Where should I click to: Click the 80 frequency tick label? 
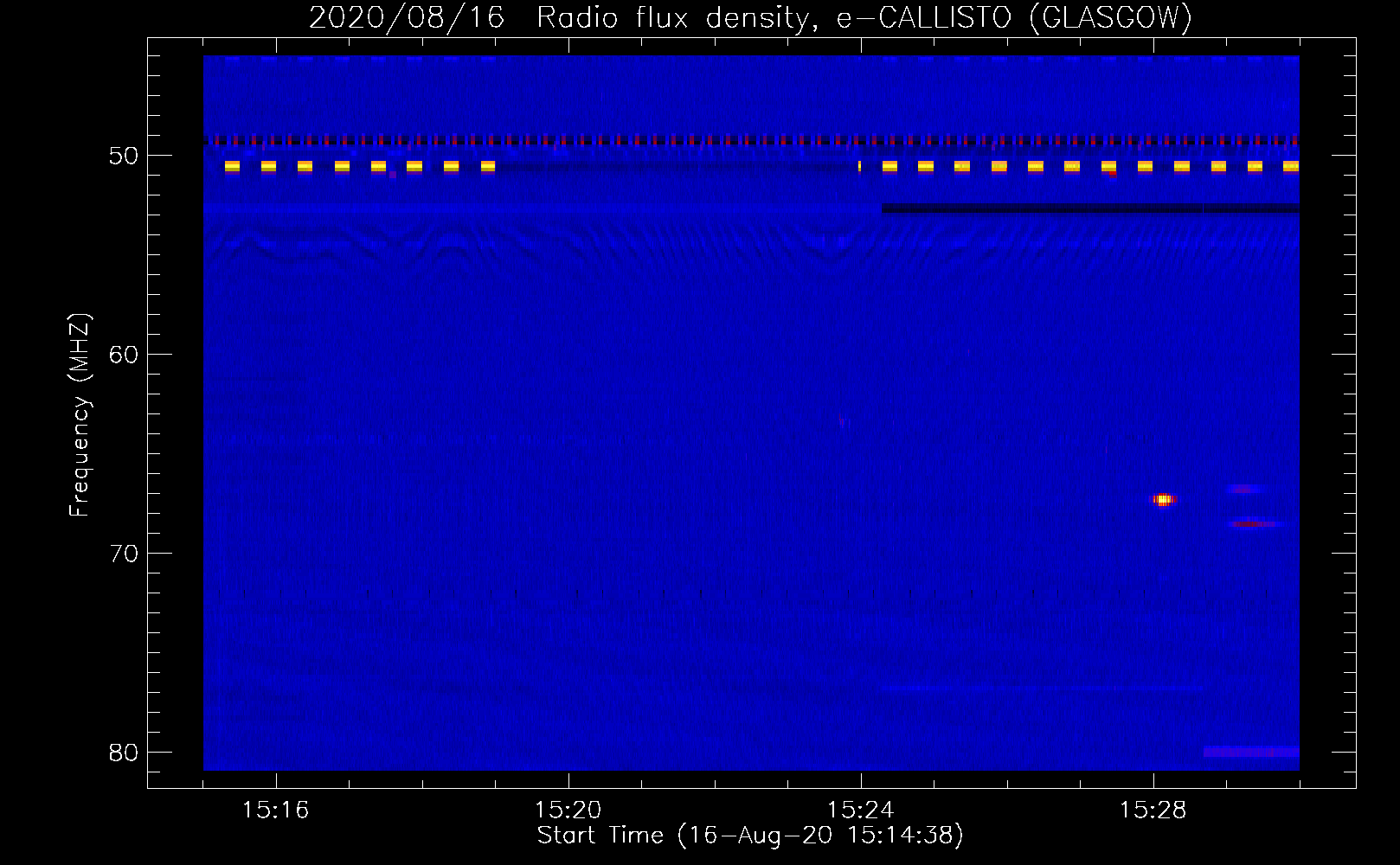point(124,753)
